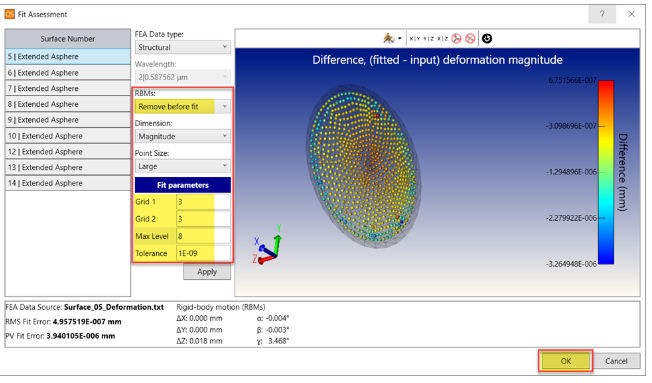Click the Difference color scale bar
Viewport: 652px width, 383px height.
[x=606, y=172]
